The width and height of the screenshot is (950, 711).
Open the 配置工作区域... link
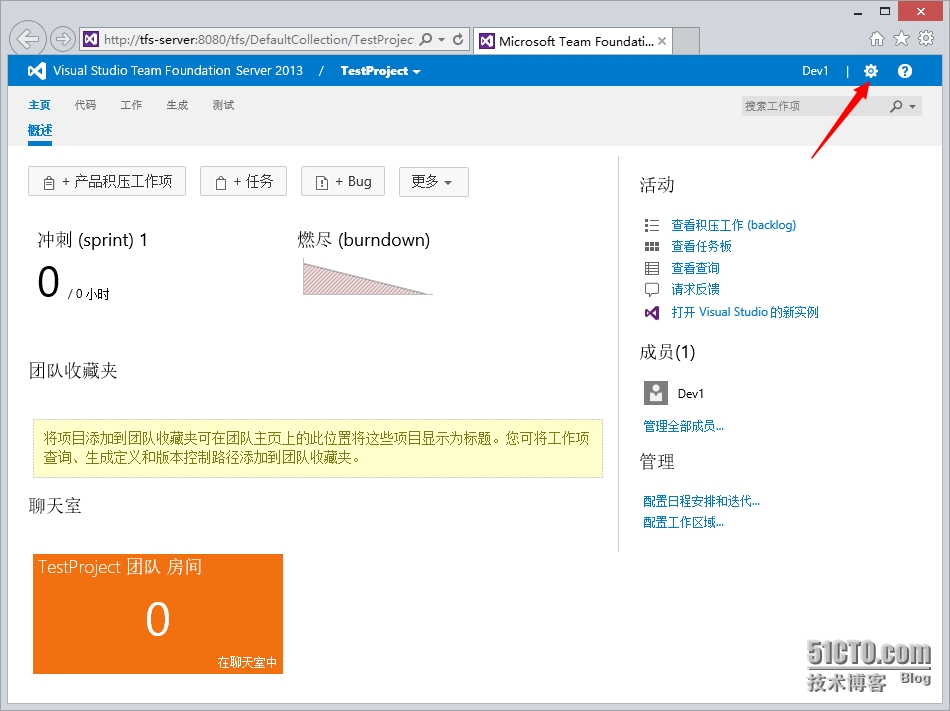(683, 522)
